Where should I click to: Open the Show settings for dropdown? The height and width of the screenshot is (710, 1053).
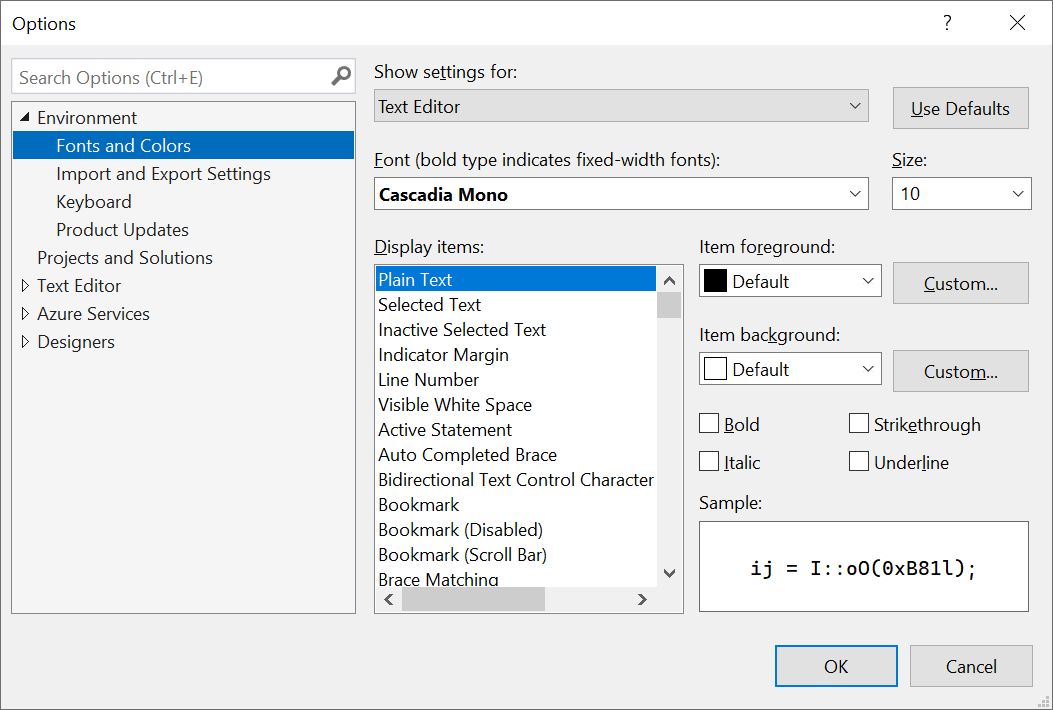(x=621, y=106)
